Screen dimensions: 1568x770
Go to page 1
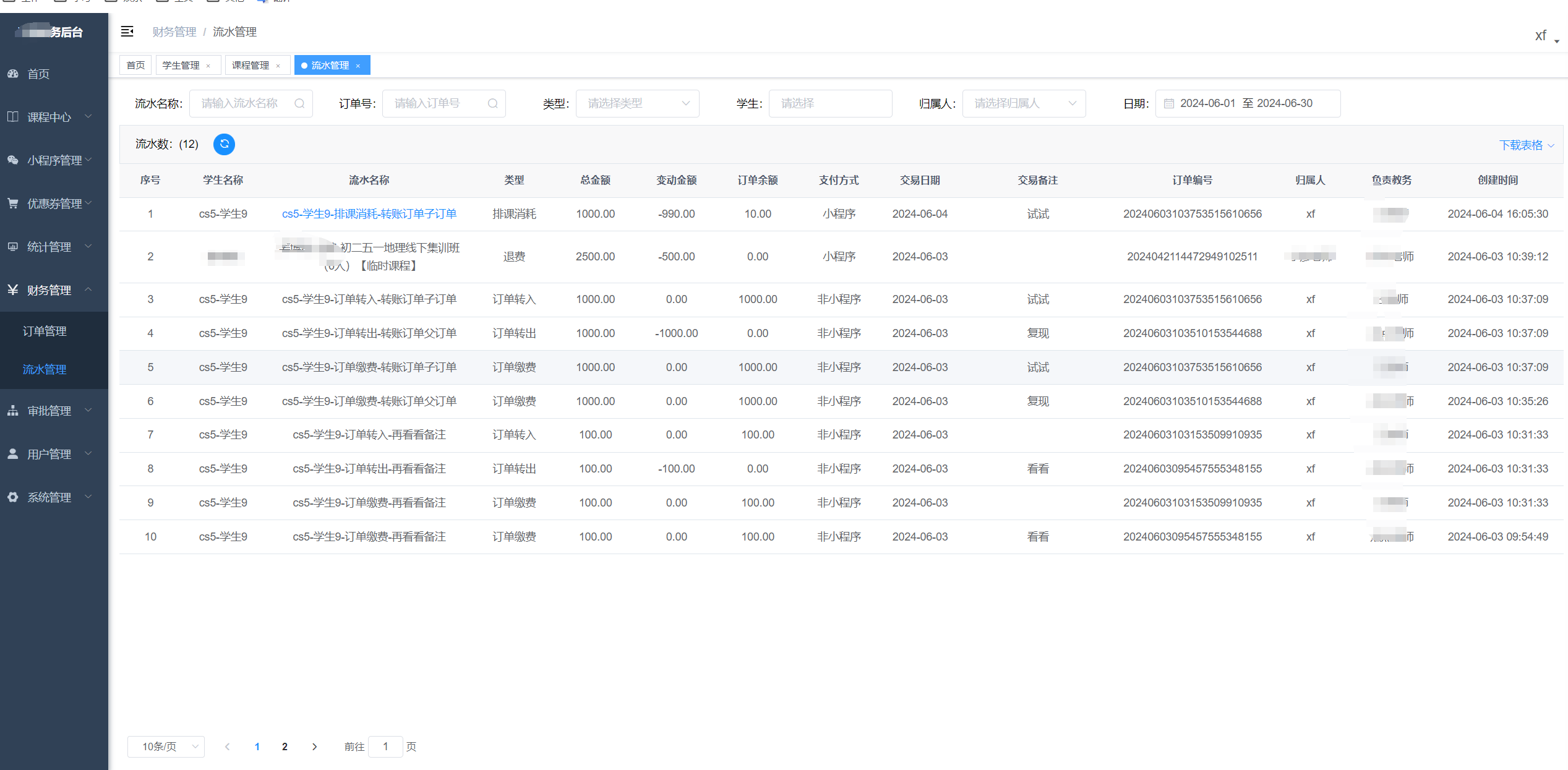(x=257, y=746)
